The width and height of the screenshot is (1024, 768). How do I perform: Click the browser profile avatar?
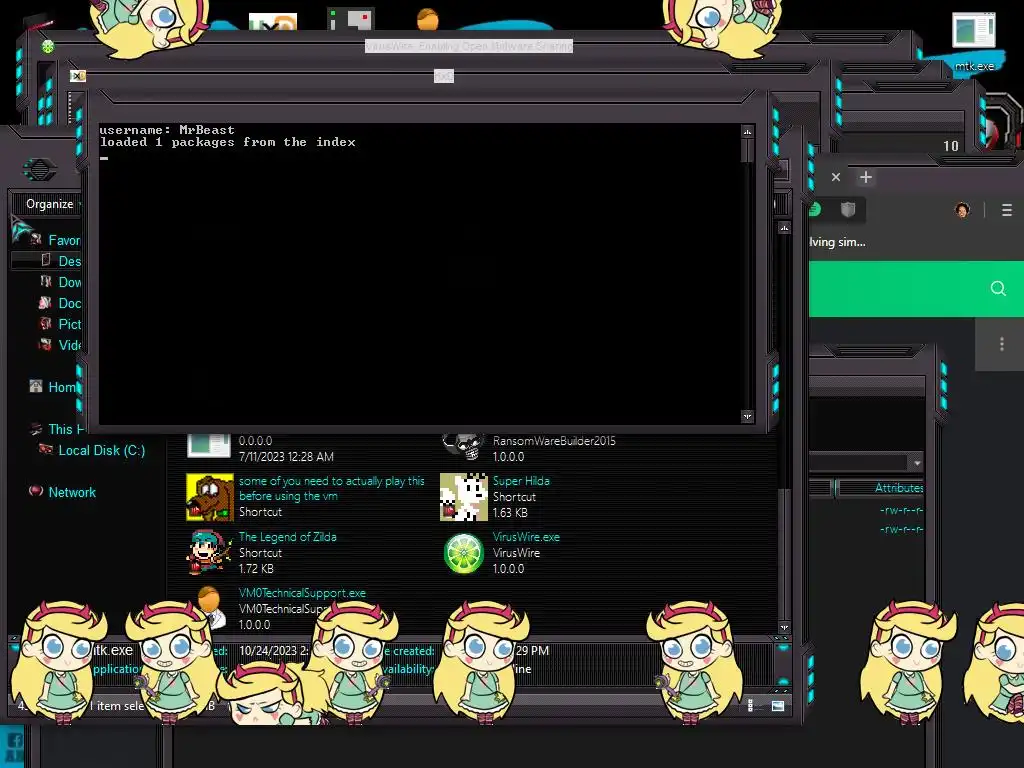tap(962, 210)
